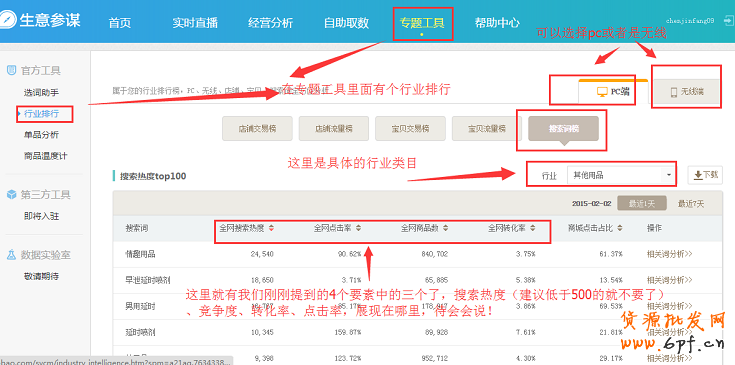Sort by 全网搜索热度 arrow

(271, 228)
